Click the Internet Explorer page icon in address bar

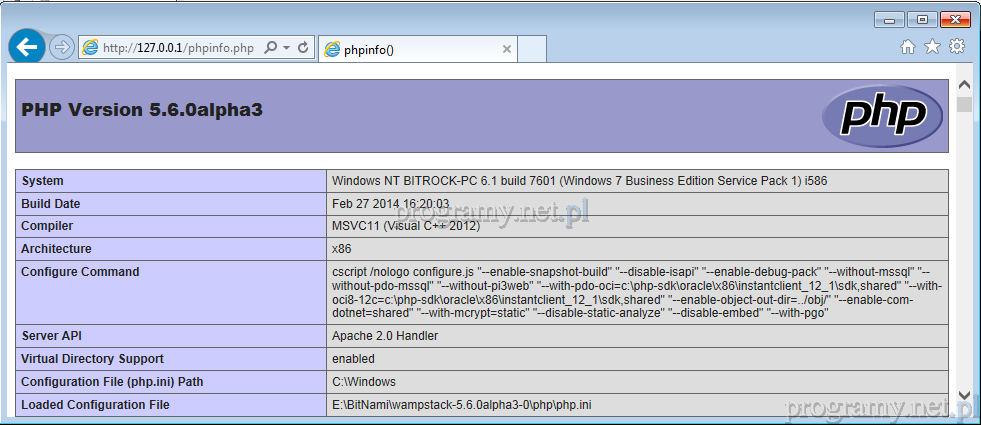90,48
